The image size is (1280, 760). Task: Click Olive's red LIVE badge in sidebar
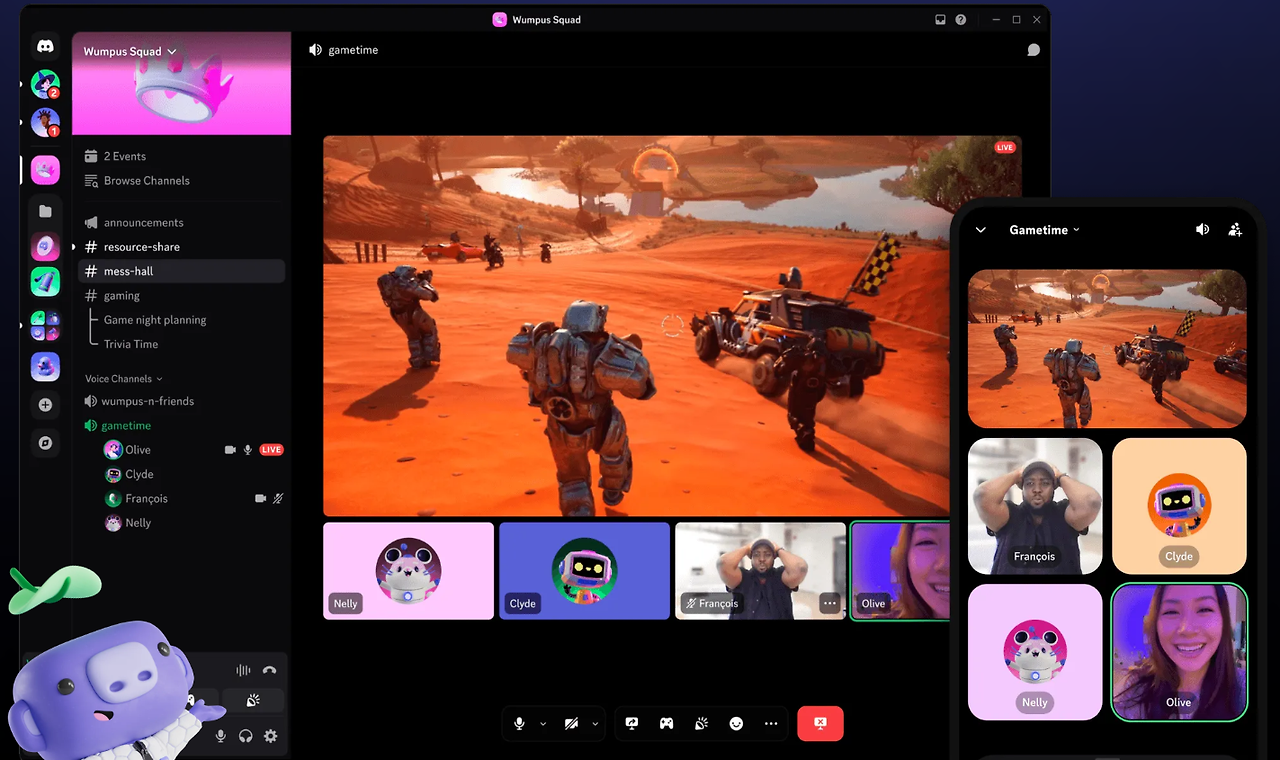[271, 450]
